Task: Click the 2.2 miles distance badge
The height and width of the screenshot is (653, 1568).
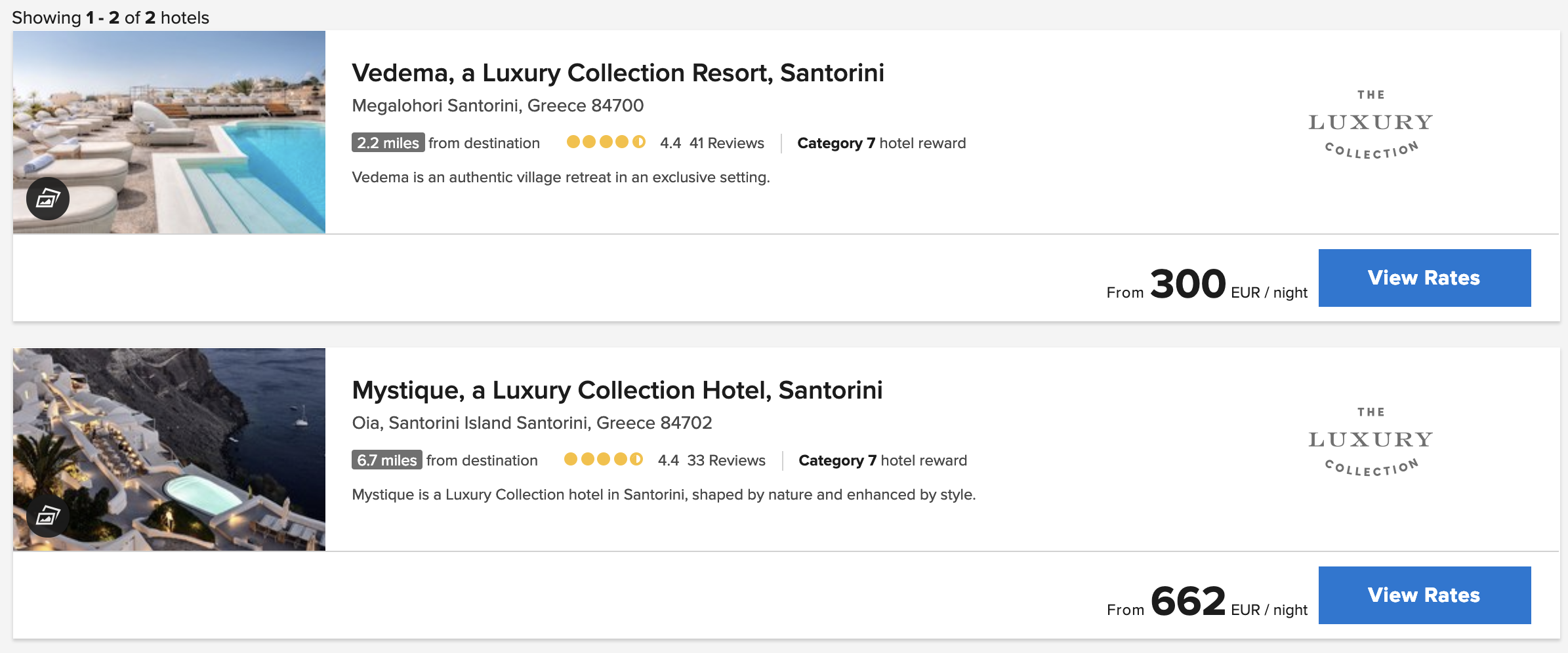Action: [388, 143]
